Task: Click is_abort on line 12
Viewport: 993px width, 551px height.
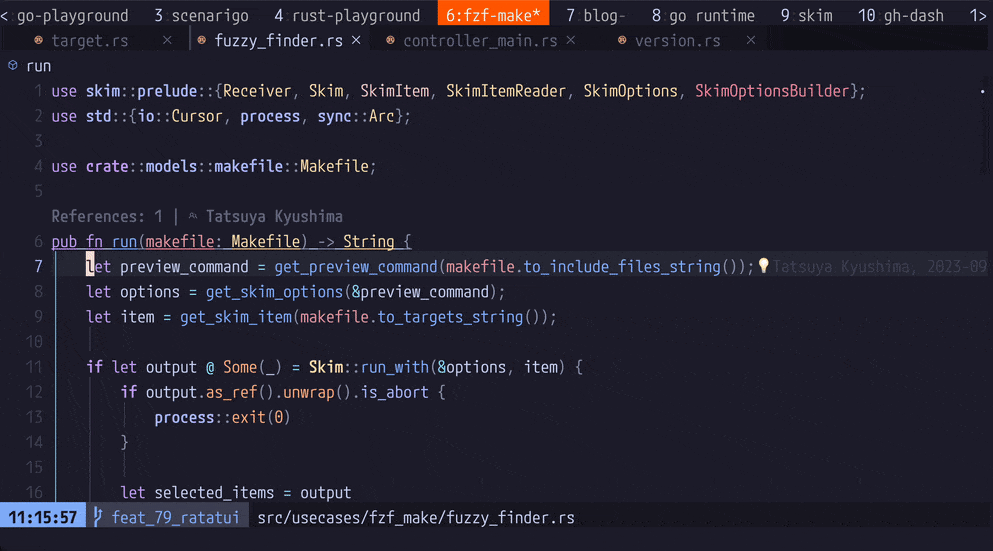Action: pyautogui.click(x=395, y=393)
